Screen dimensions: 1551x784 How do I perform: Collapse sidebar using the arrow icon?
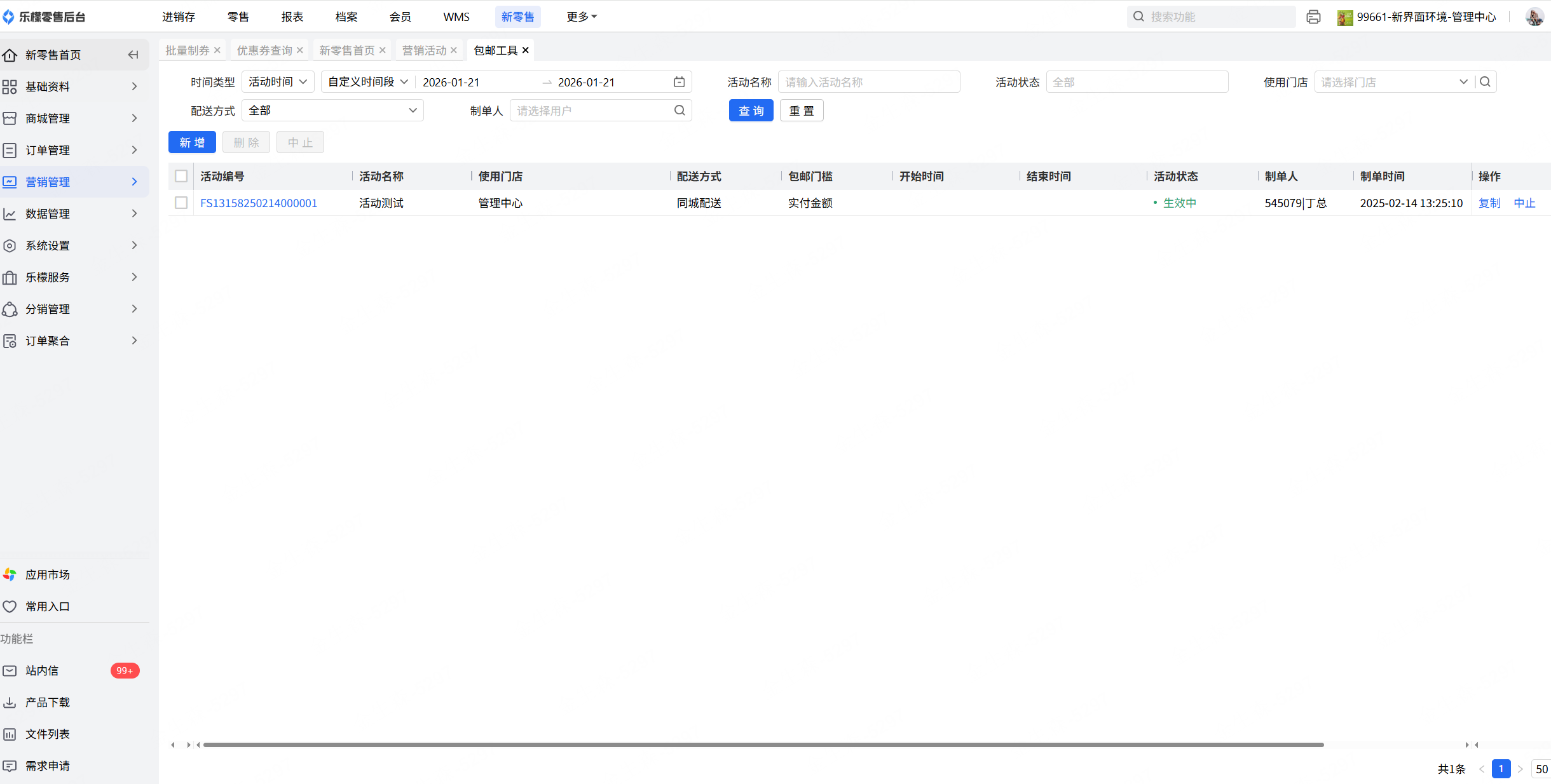[x=133, y=55]
